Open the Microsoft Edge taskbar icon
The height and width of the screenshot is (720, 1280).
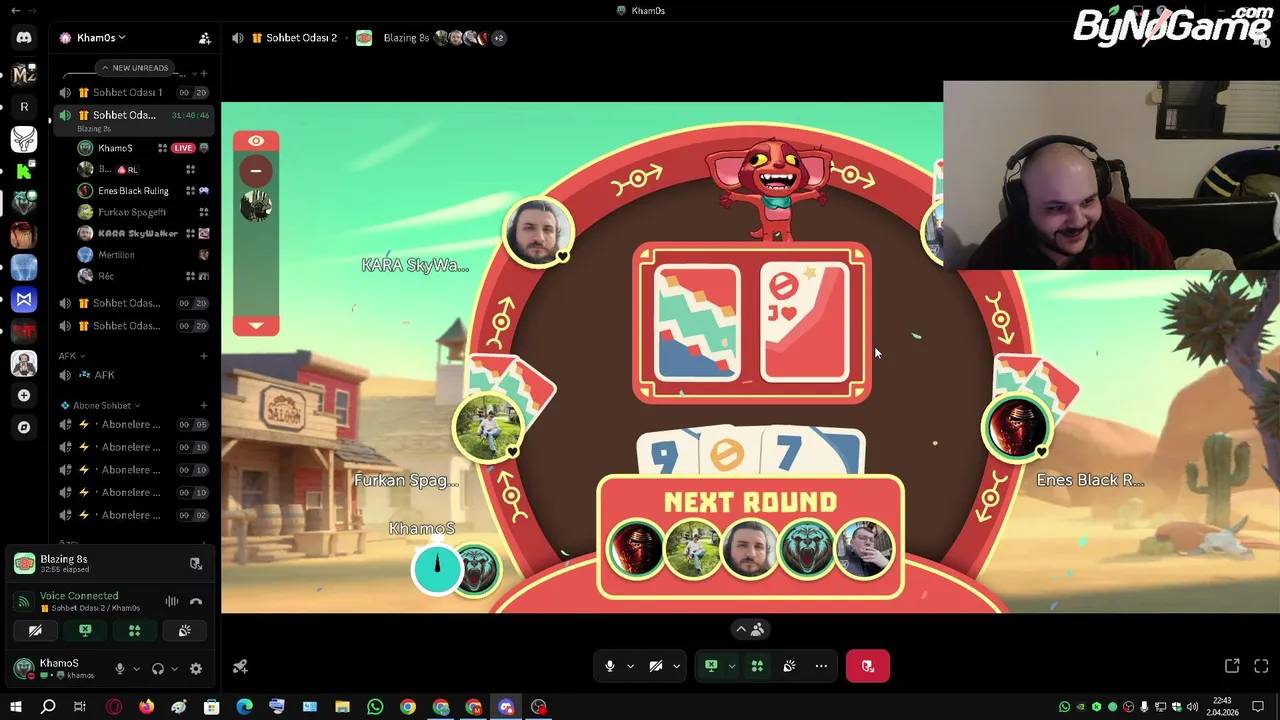tap(244, 707)
